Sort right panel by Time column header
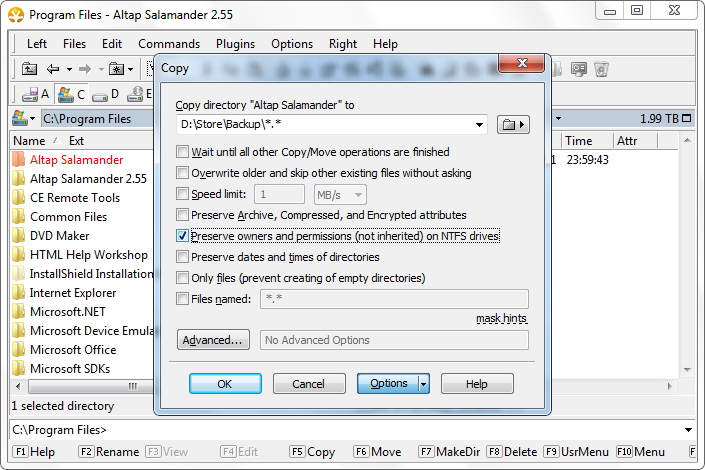 click(x=587, y=141)
